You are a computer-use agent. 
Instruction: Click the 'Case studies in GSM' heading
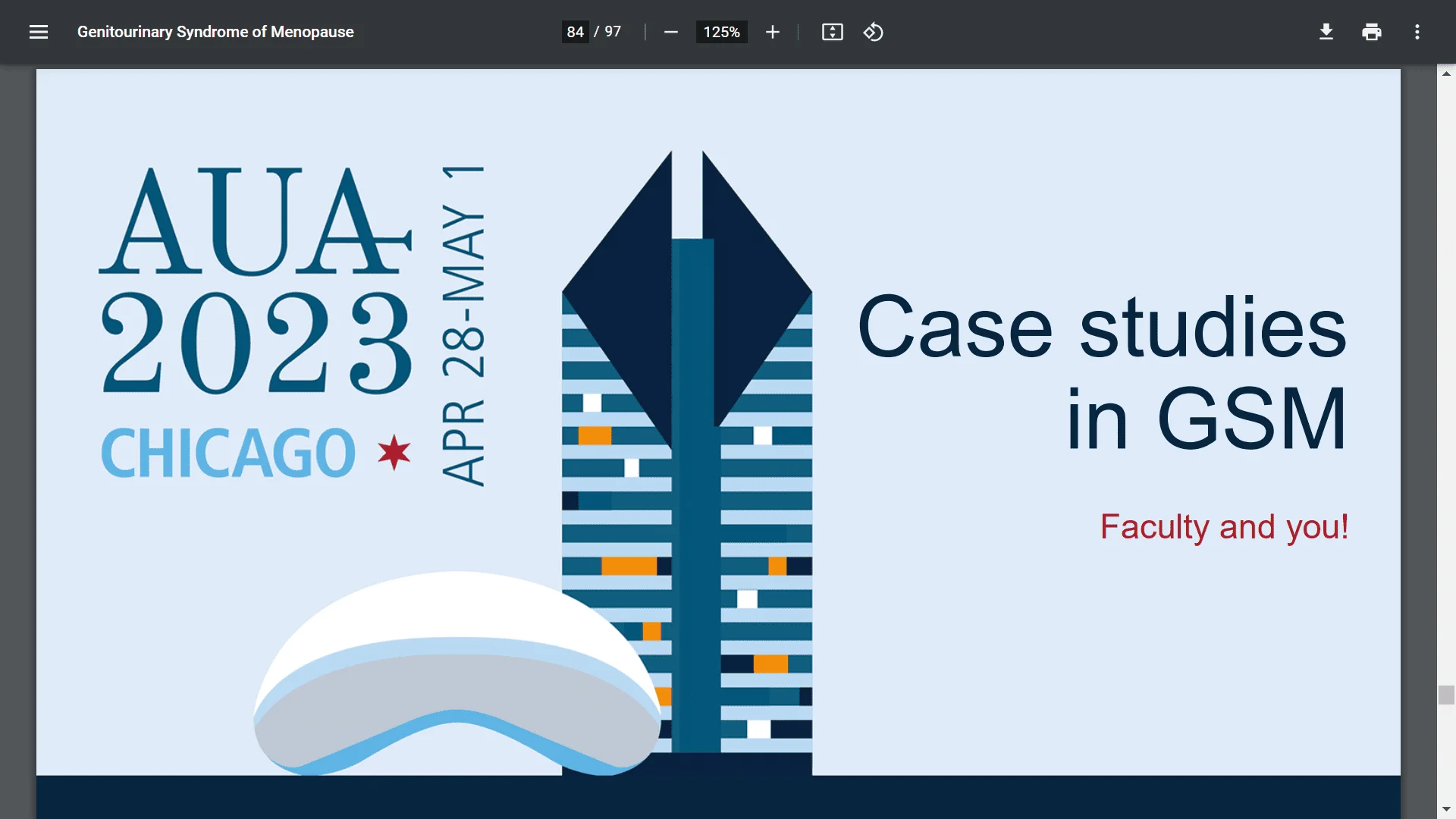(1102, 372)
